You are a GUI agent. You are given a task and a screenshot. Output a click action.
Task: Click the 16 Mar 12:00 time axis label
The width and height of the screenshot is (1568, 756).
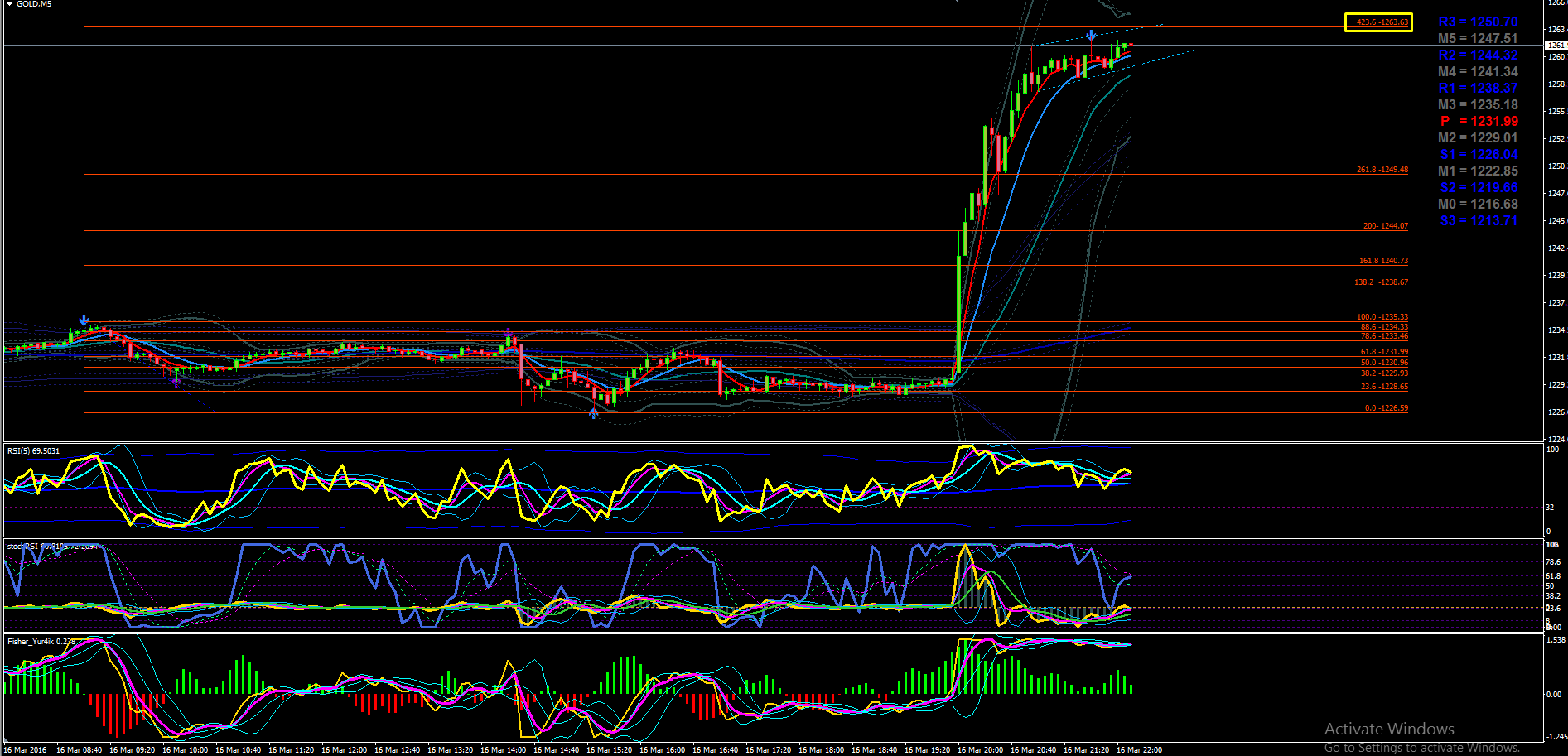pos(344,750)
